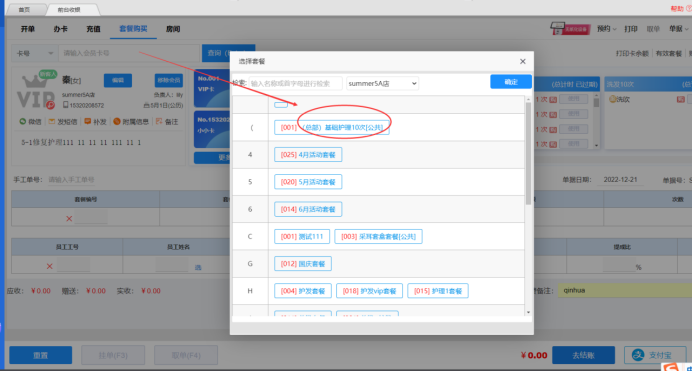The height and width of the screenshot is (372, 692).
Task: Focus the package search input in dialog
Action: coord(295,83)
